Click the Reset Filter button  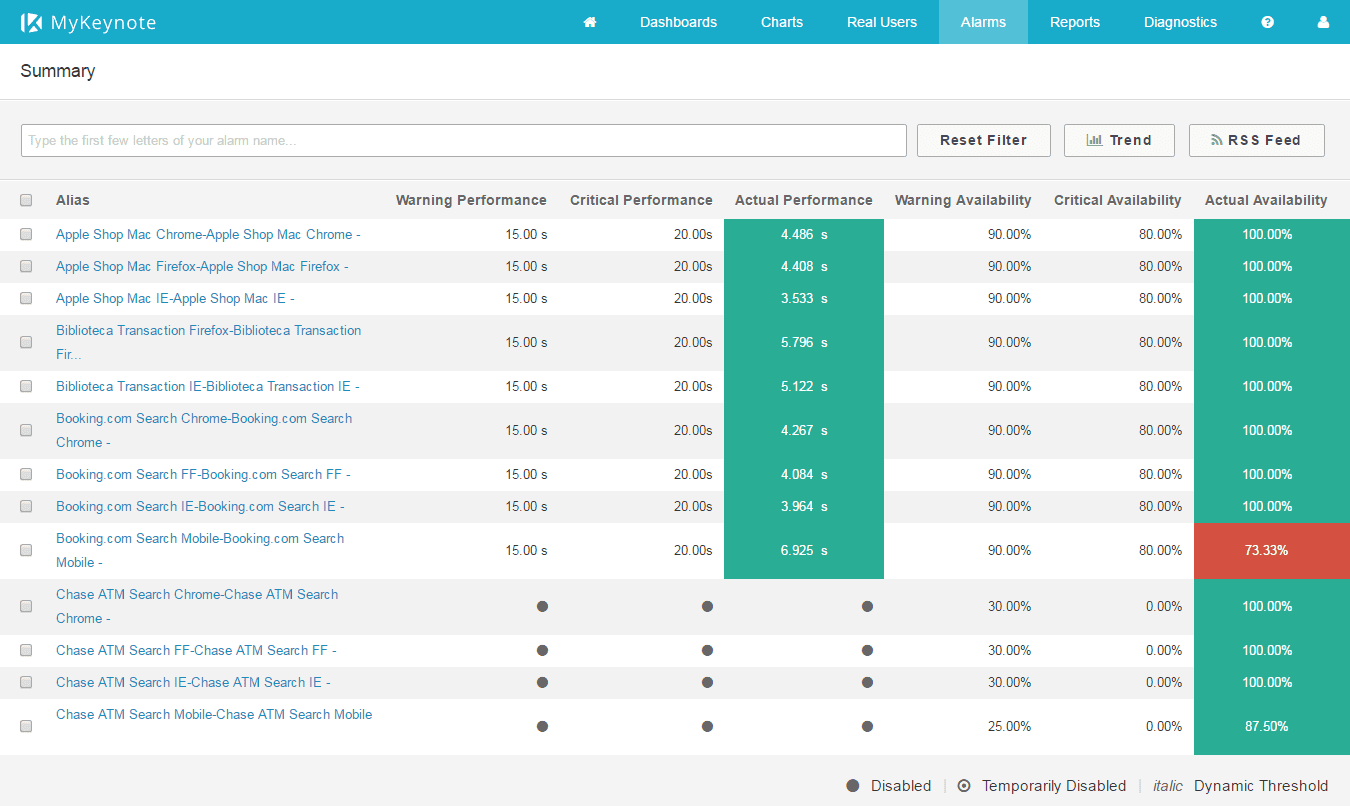983,140
